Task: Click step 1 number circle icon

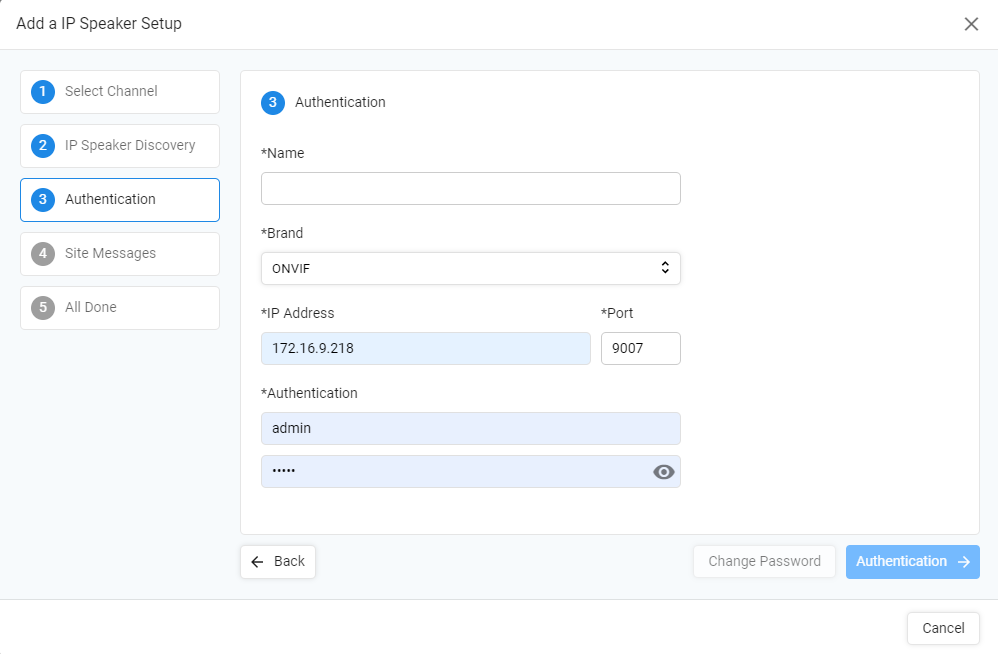Action: pyautogui.click(x=43, y=92)
